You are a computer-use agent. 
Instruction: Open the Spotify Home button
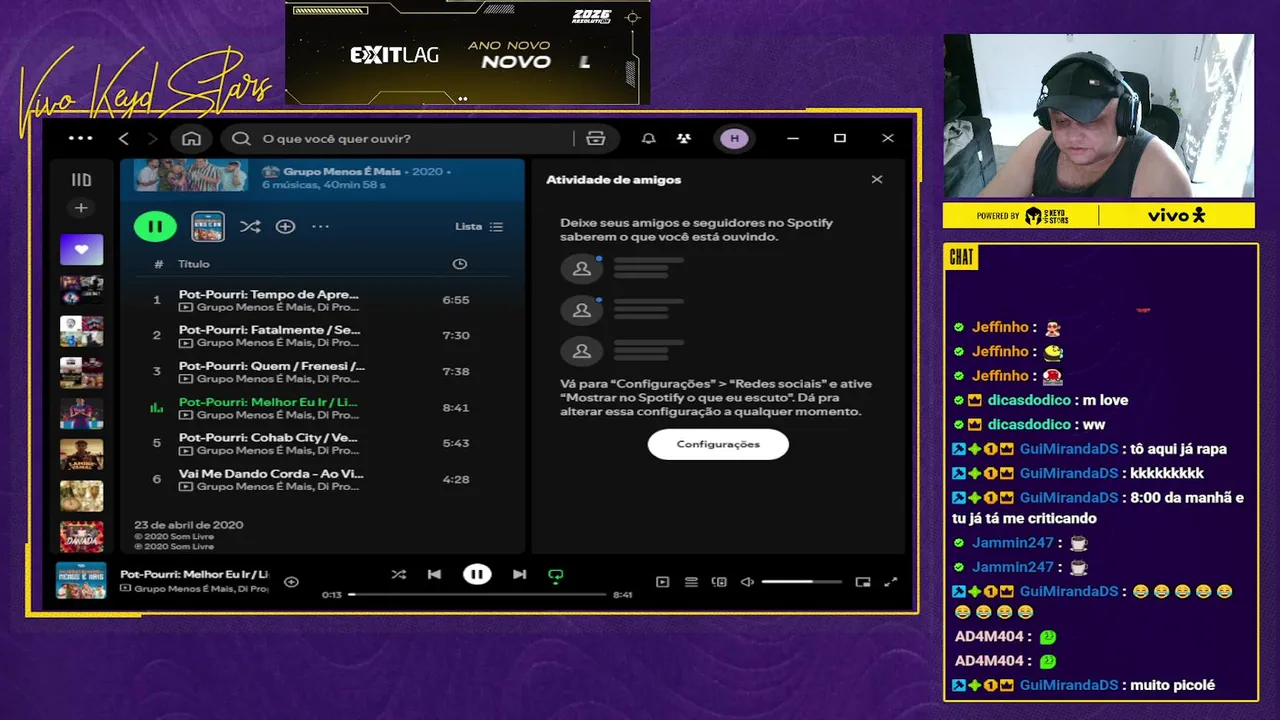coord(191,138)
